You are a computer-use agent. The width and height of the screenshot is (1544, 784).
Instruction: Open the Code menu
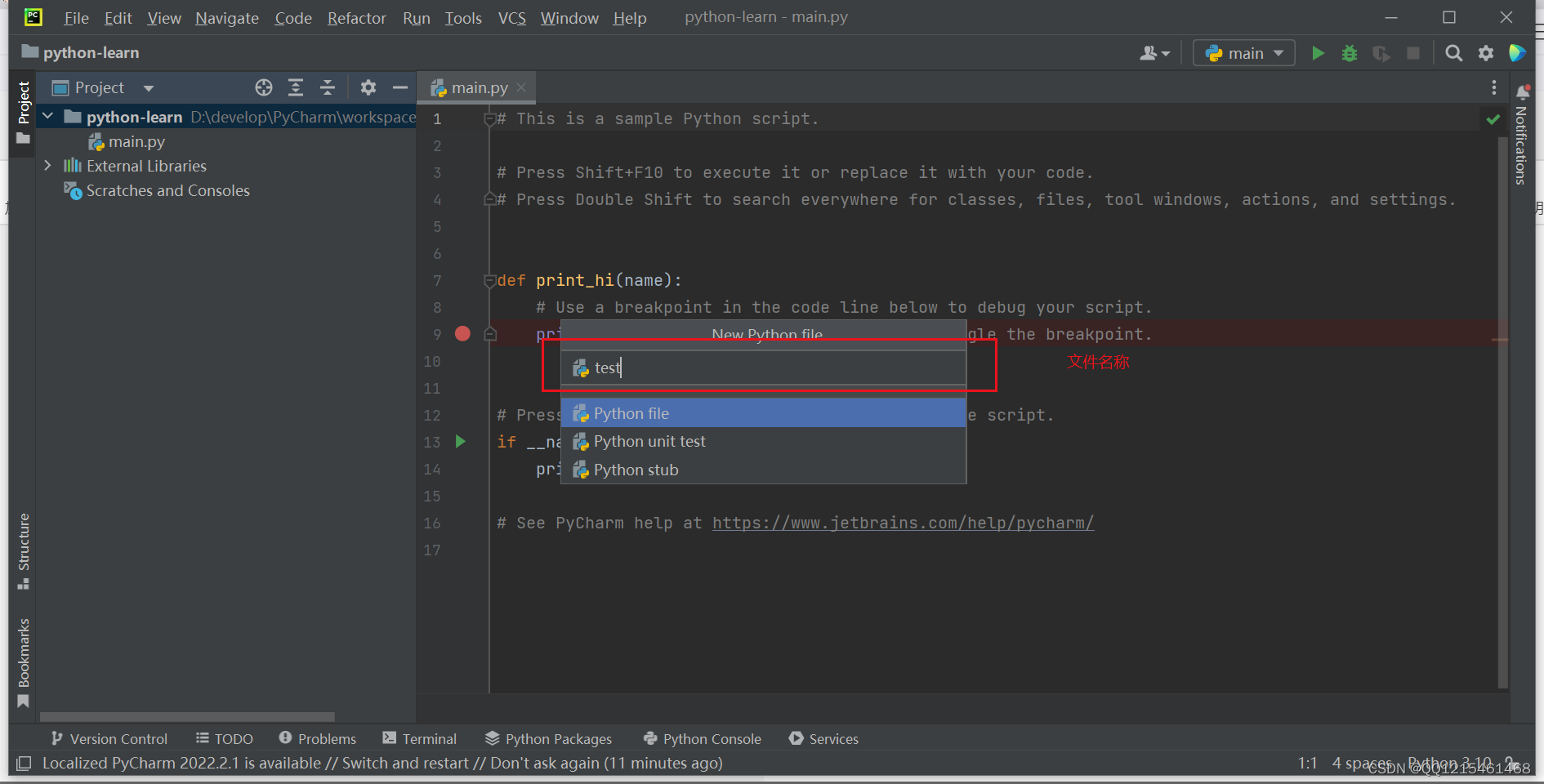[293, 18]
